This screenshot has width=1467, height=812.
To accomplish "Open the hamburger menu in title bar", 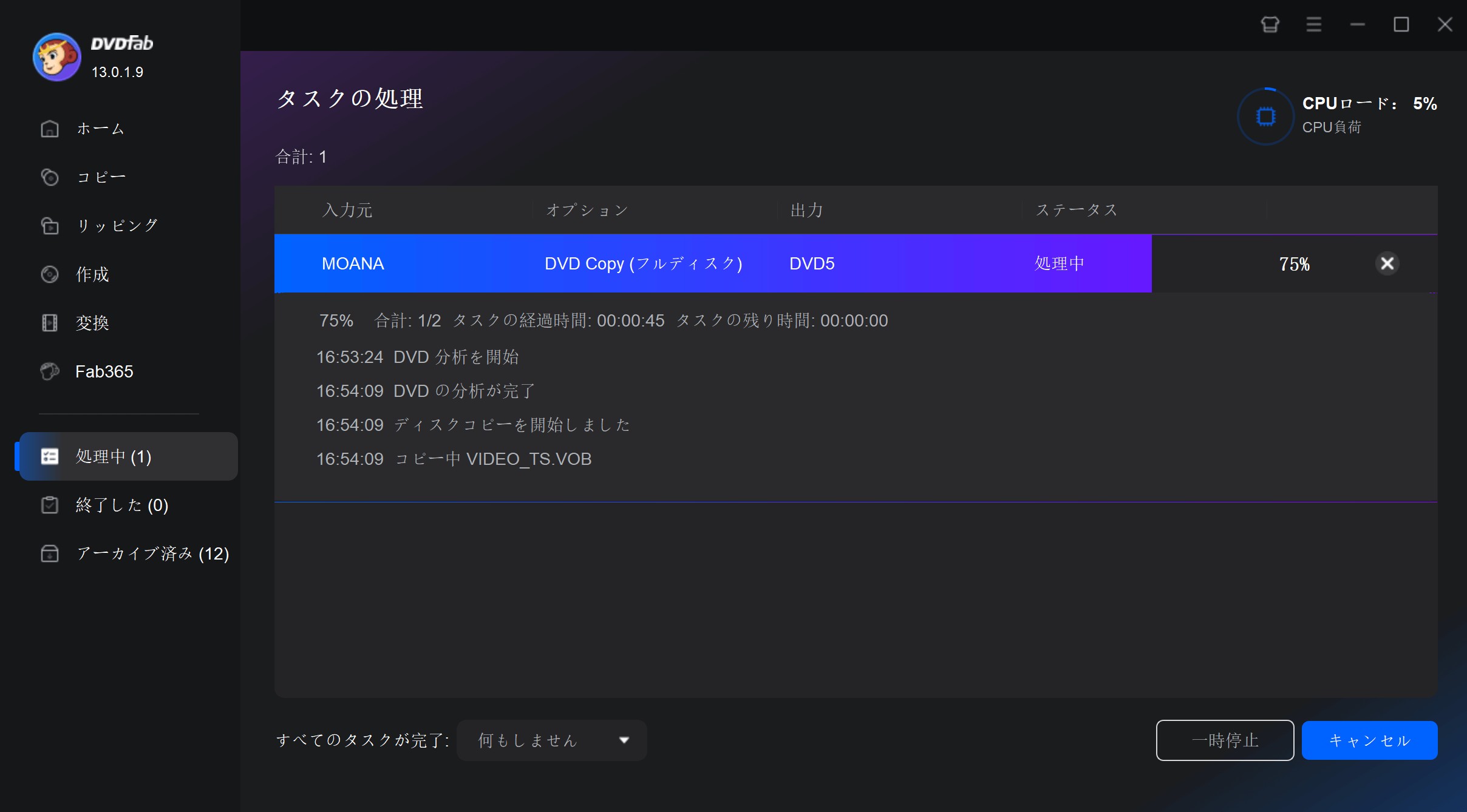I will tap(1313, 24).
